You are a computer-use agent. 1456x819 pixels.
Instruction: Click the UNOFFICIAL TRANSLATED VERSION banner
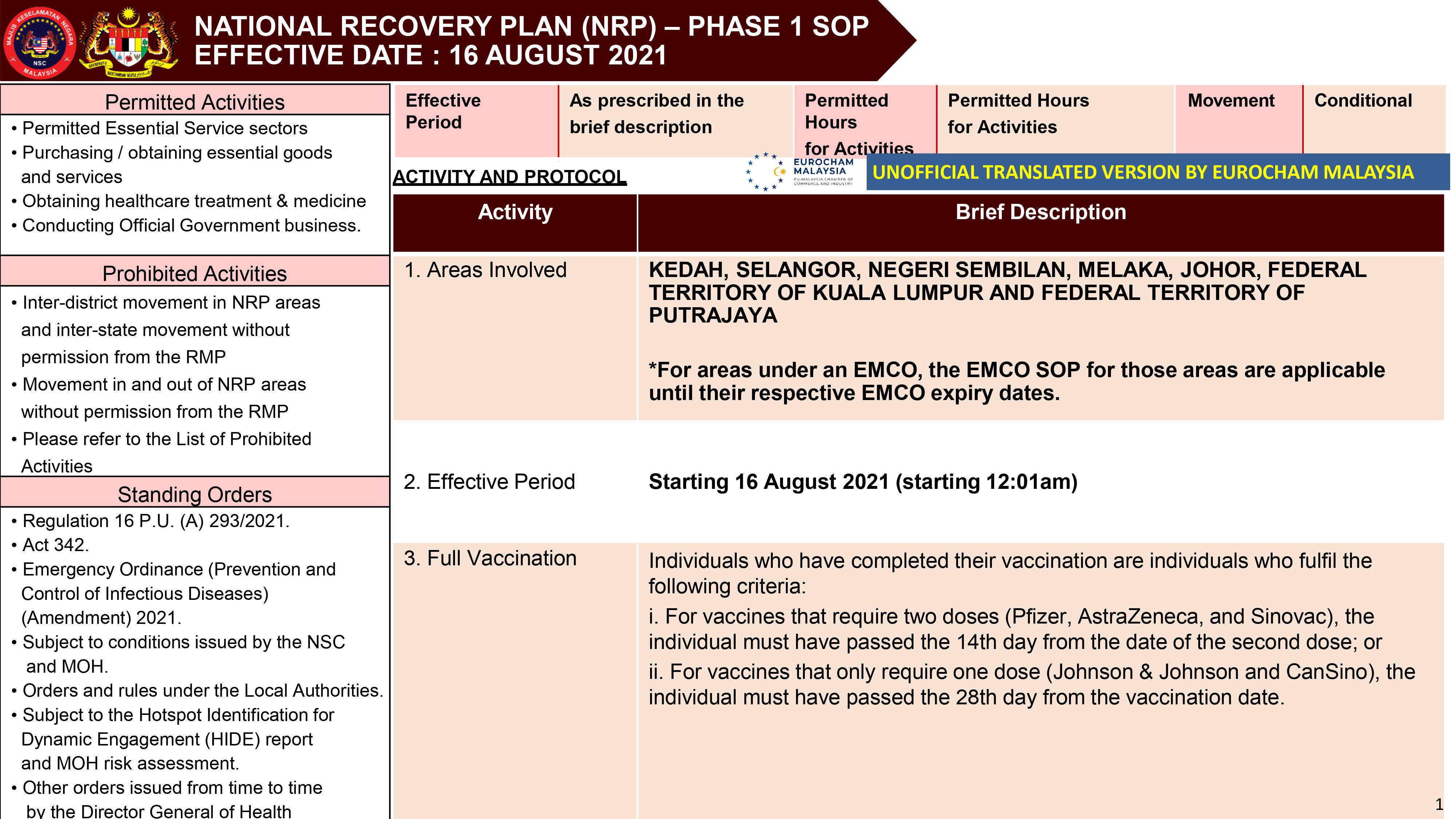pos(1159,173)
